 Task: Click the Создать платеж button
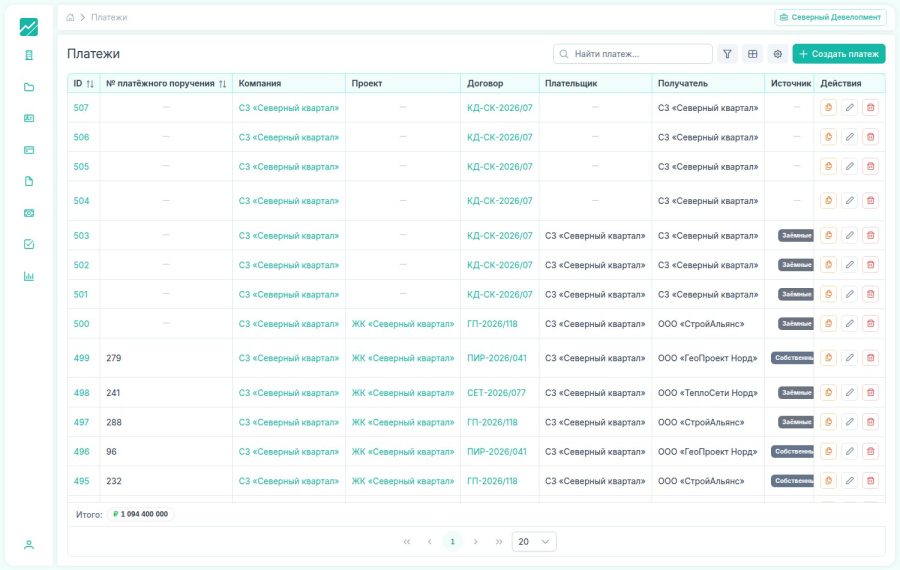[839, 54]
